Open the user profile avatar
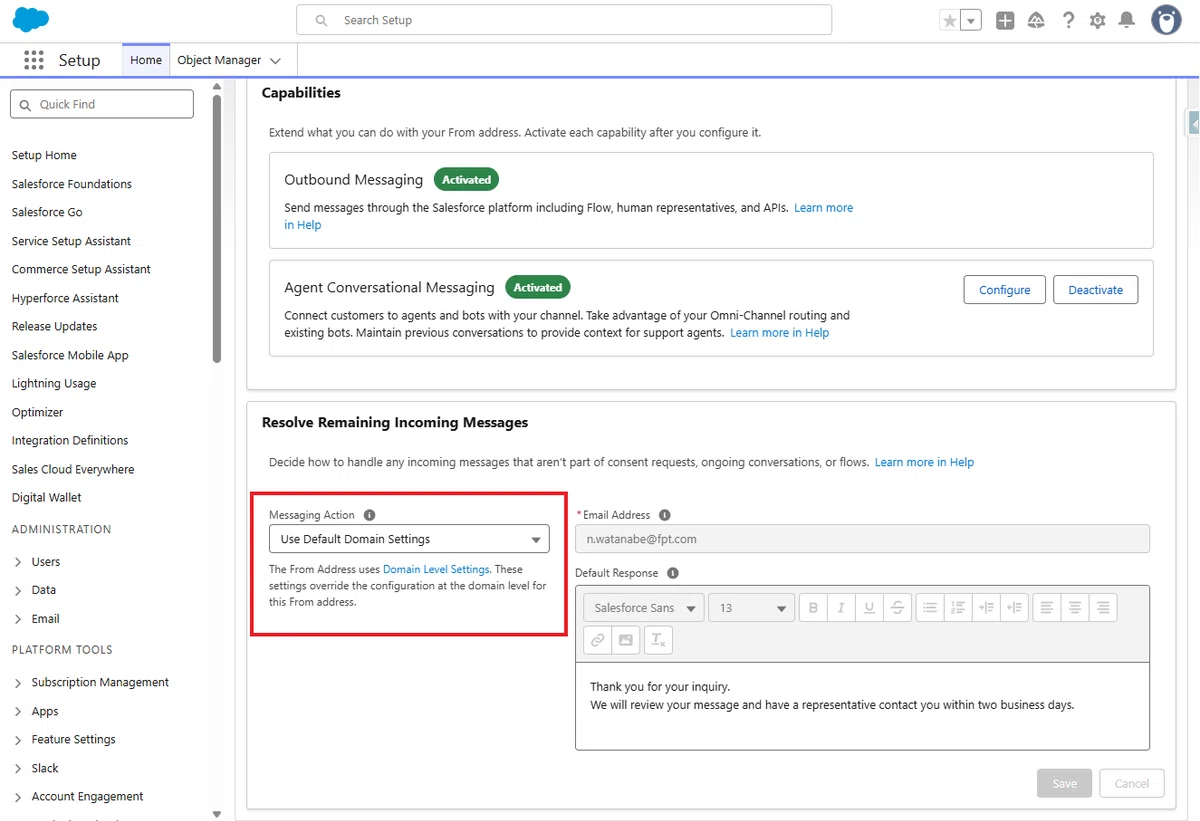Image resolution: width=1200 pixels, height=821 pixels. [x=1166, y=20]
